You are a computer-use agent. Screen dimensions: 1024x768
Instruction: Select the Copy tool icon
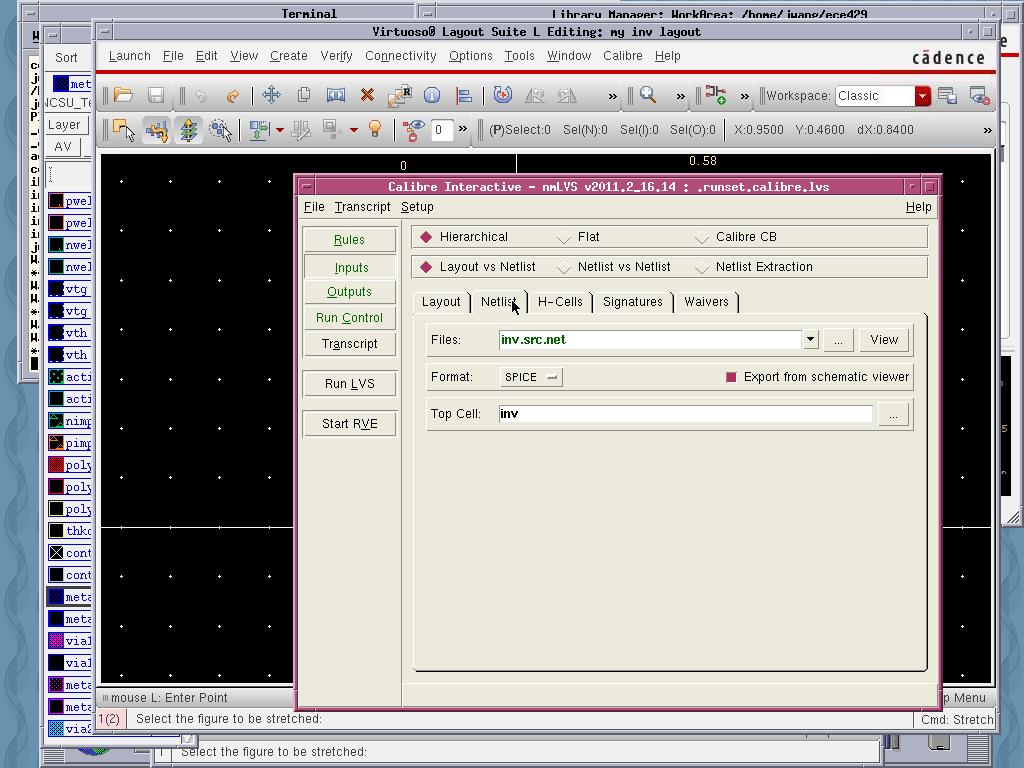tap(304, 95)
